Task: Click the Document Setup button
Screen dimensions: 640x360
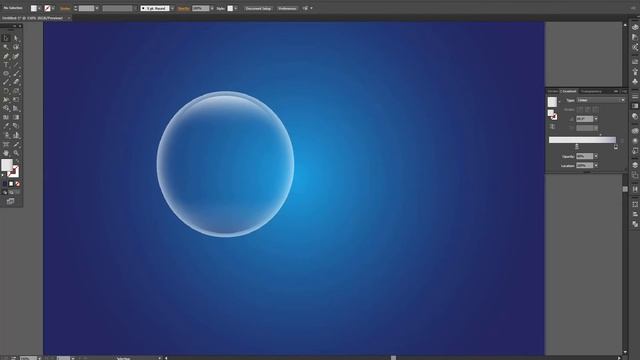Action: pos(258,8)
